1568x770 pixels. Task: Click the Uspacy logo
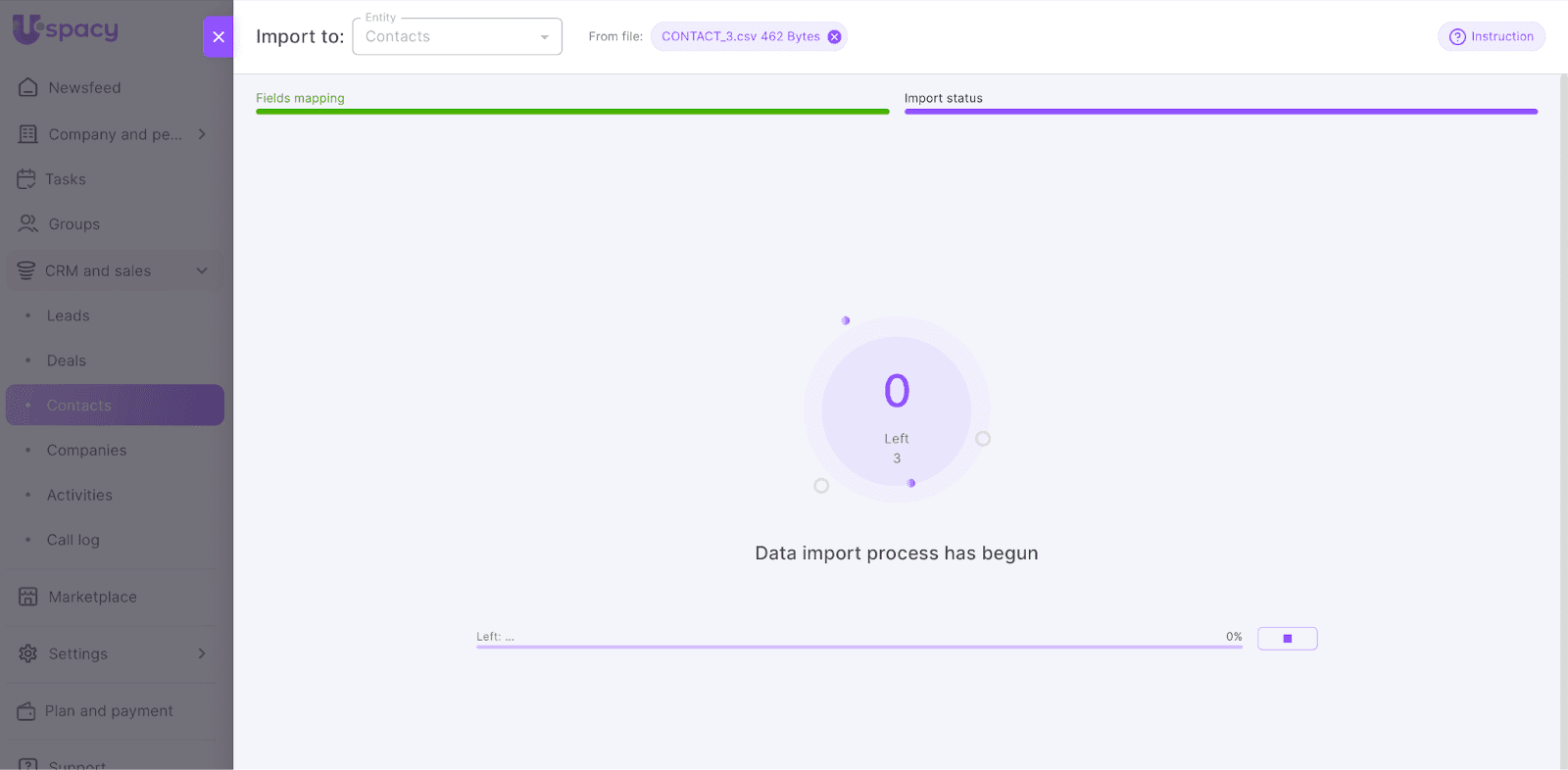pos(66,29)
